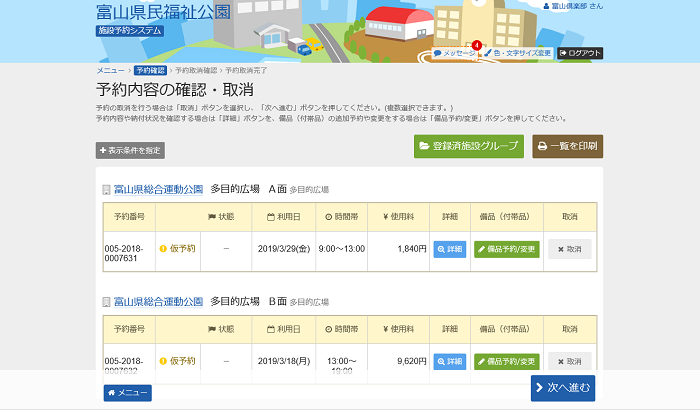Open 登録済施設グループ folder button

point(469,146)
